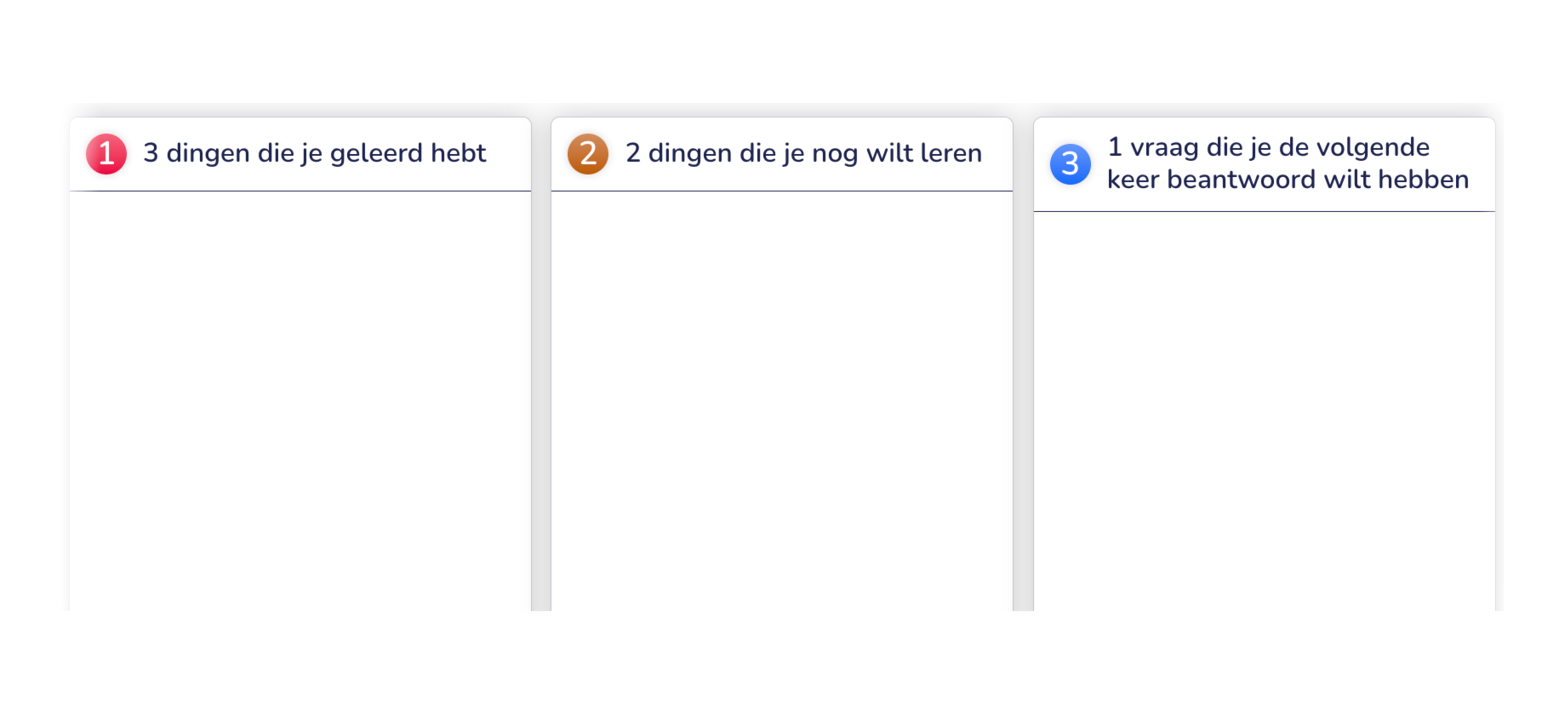Click the word "leren" in the second heading
Viewport: 1560px width, 720px height.
(950, 154)
